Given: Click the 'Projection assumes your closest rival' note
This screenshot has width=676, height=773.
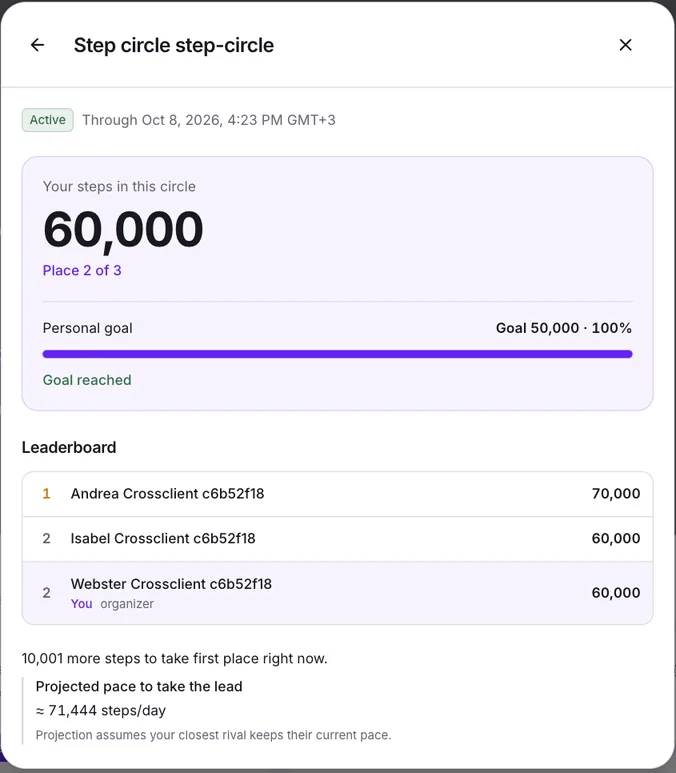Looking at the screenshot, I should [x=213, y=735].
